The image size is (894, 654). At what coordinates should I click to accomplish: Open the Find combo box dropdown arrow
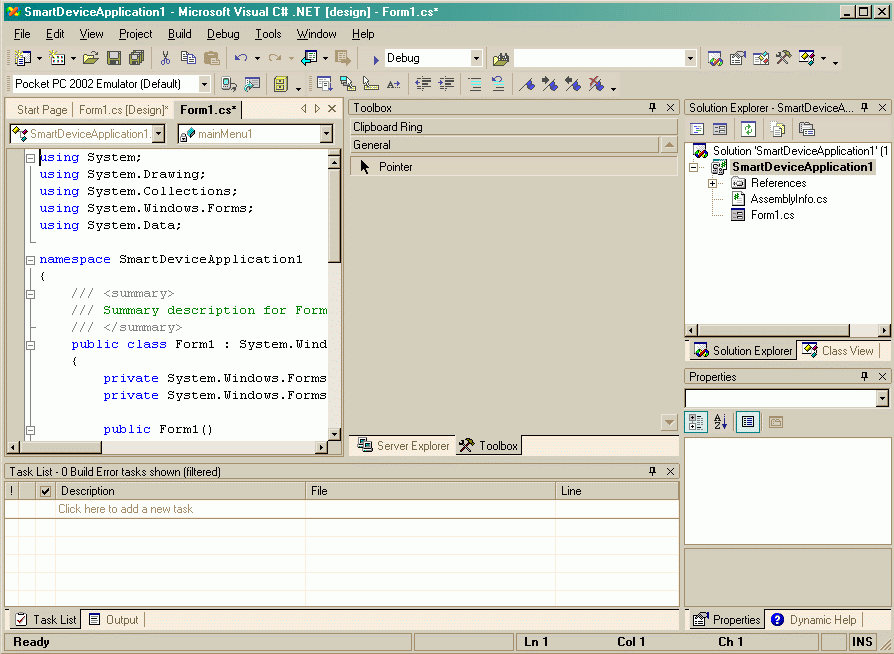coord(690,58)
